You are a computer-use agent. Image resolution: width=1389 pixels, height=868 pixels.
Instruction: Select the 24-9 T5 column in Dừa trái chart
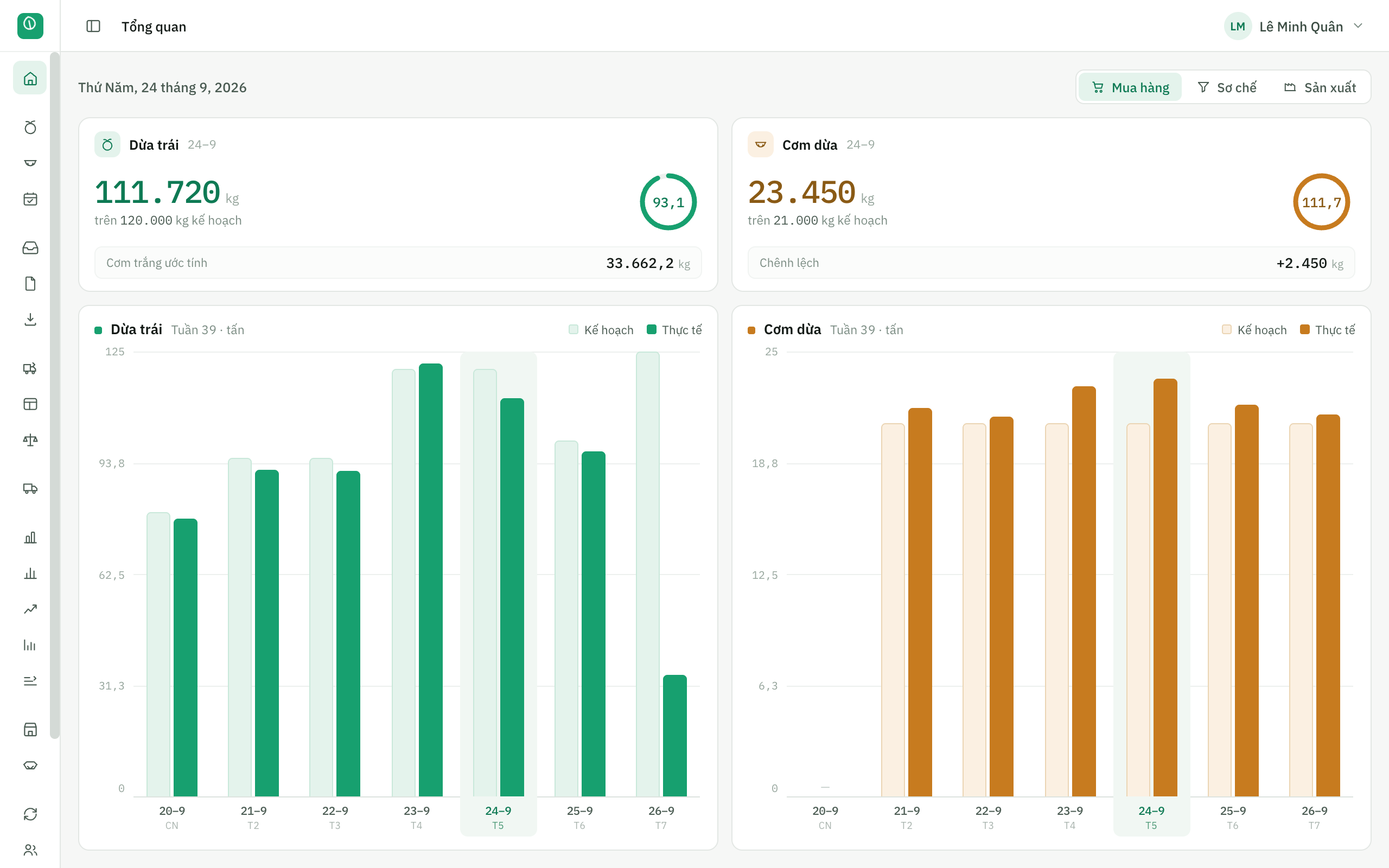[x=498, y=593]
